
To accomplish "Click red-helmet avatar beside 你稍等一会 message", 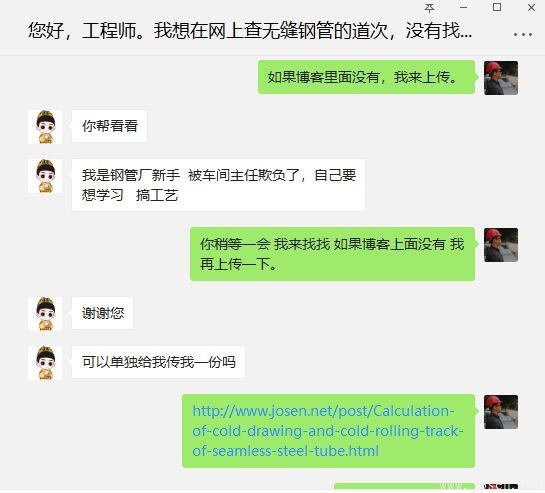I will [x=501, y=245].
